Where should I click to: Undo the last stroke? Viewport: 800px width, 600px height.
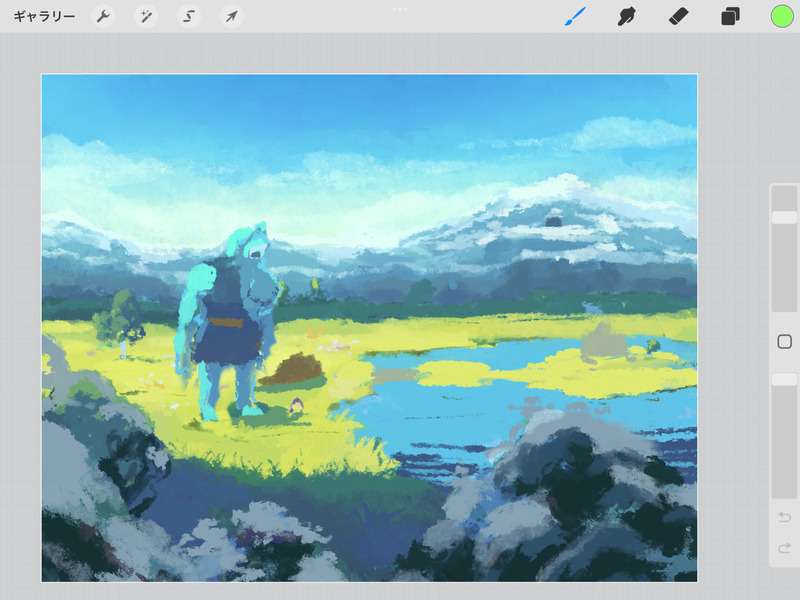tap(784, 517)
